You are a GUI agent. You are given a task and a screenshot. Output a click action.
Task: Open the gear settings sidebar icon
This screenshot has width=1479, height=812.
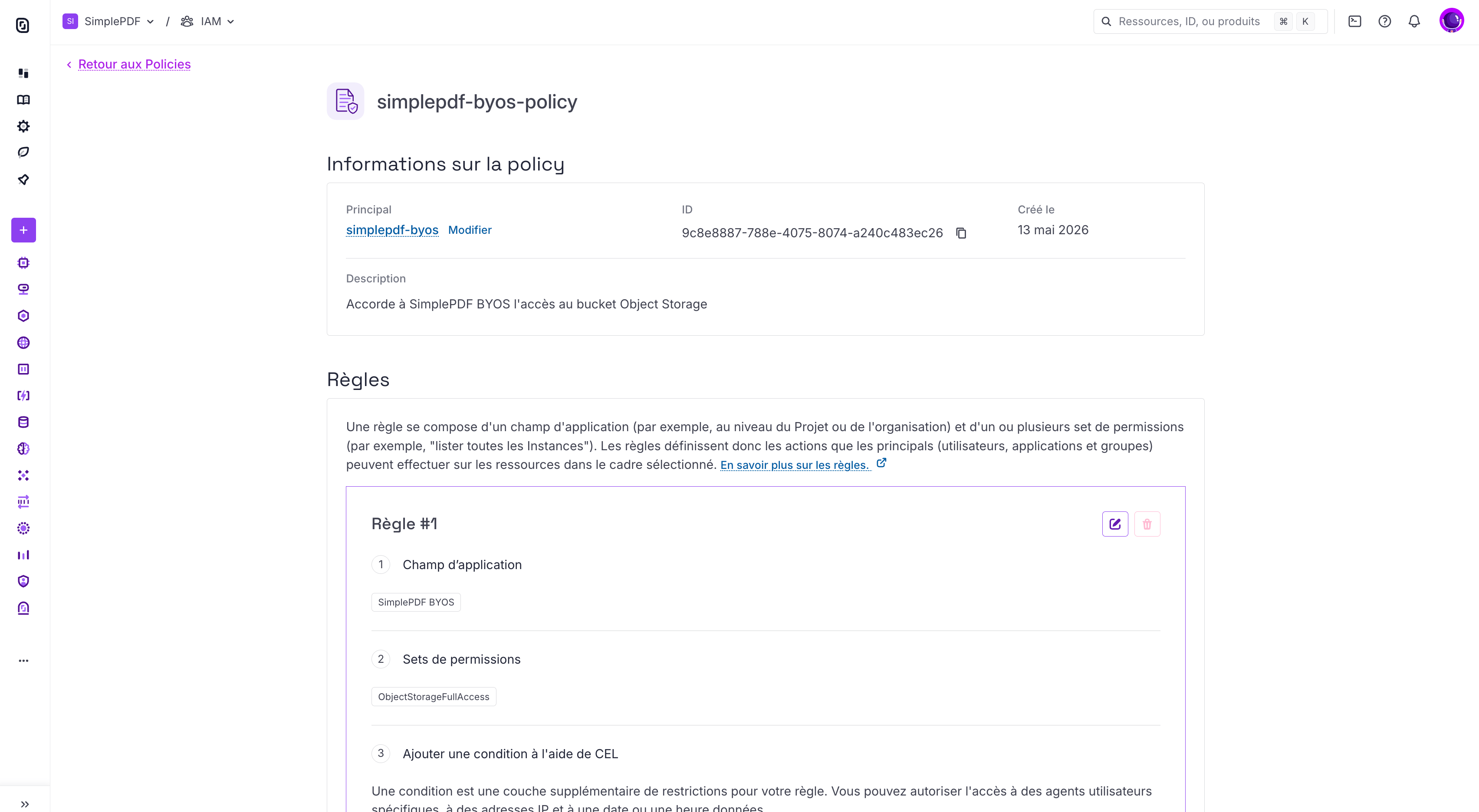pyautogui.click(x=23, y=126)
